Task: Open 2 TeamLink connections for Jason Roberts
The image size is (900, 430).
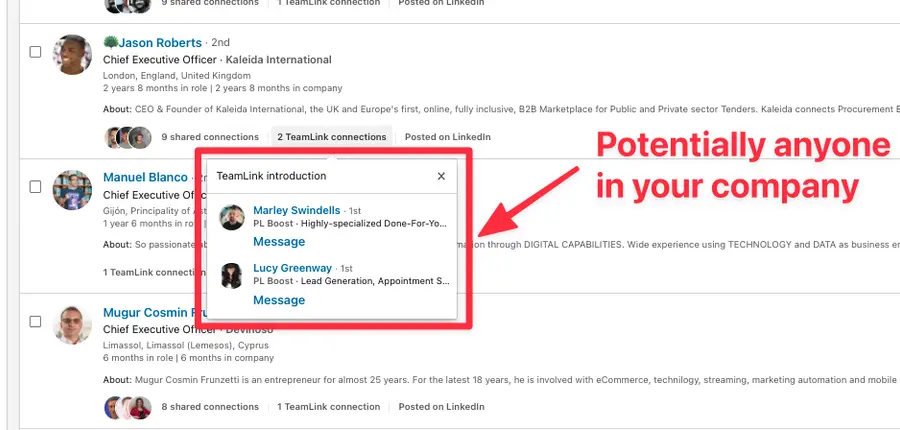Action: (x=332, y=137)
